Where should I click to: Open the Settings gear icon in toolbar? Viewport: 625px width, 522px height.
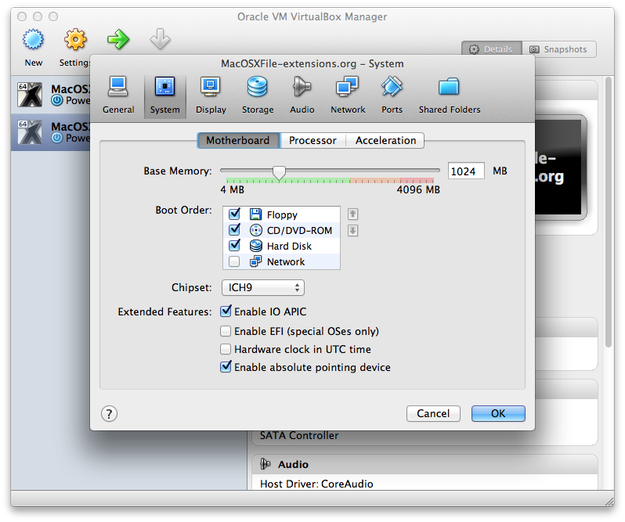[75, 39]
